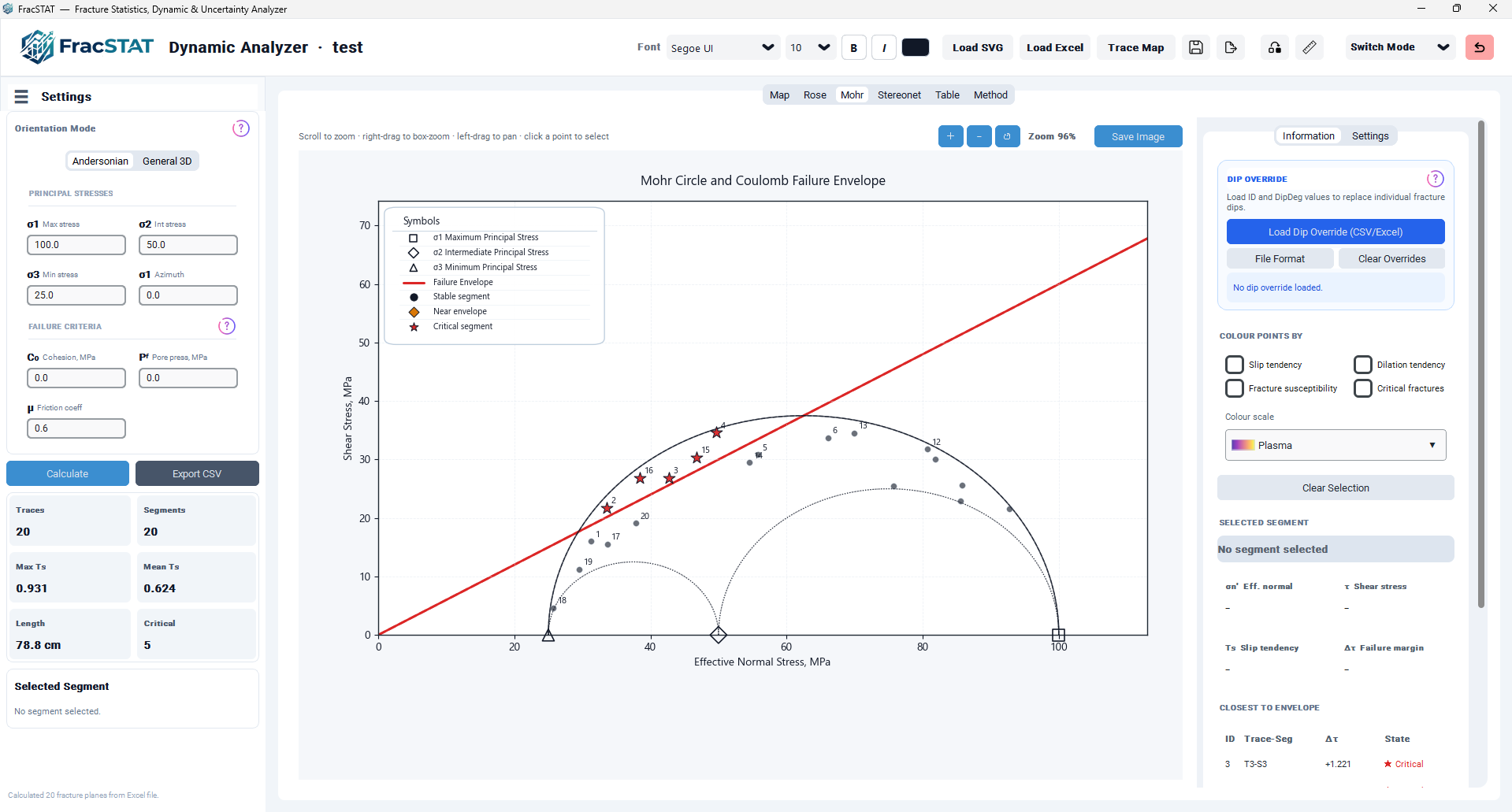
Task: Enable Critical fractures colouring
Action: [1362, 388]
